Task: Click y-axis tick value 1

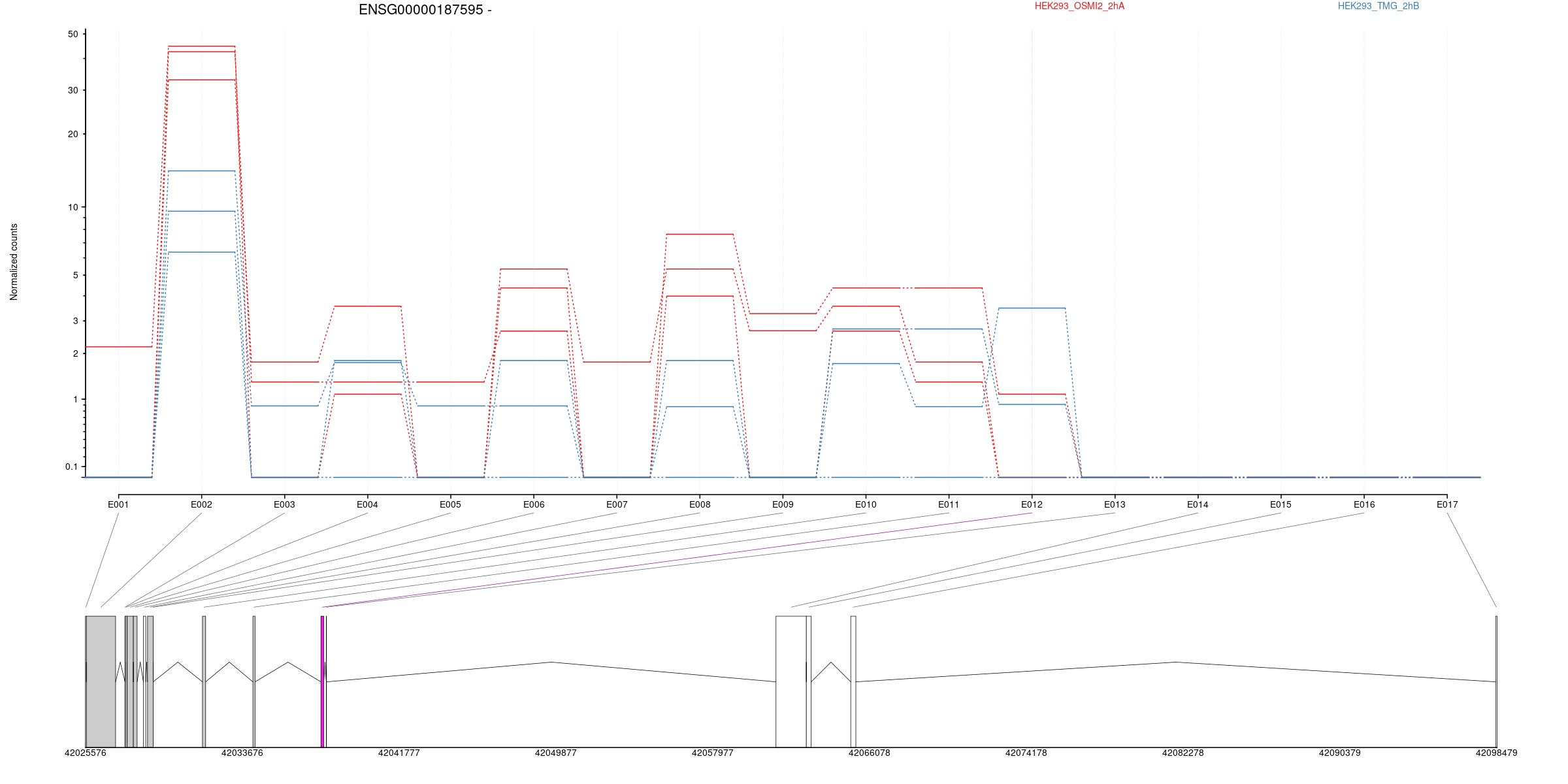Action: pyautogui.click(x=76, y=399)
